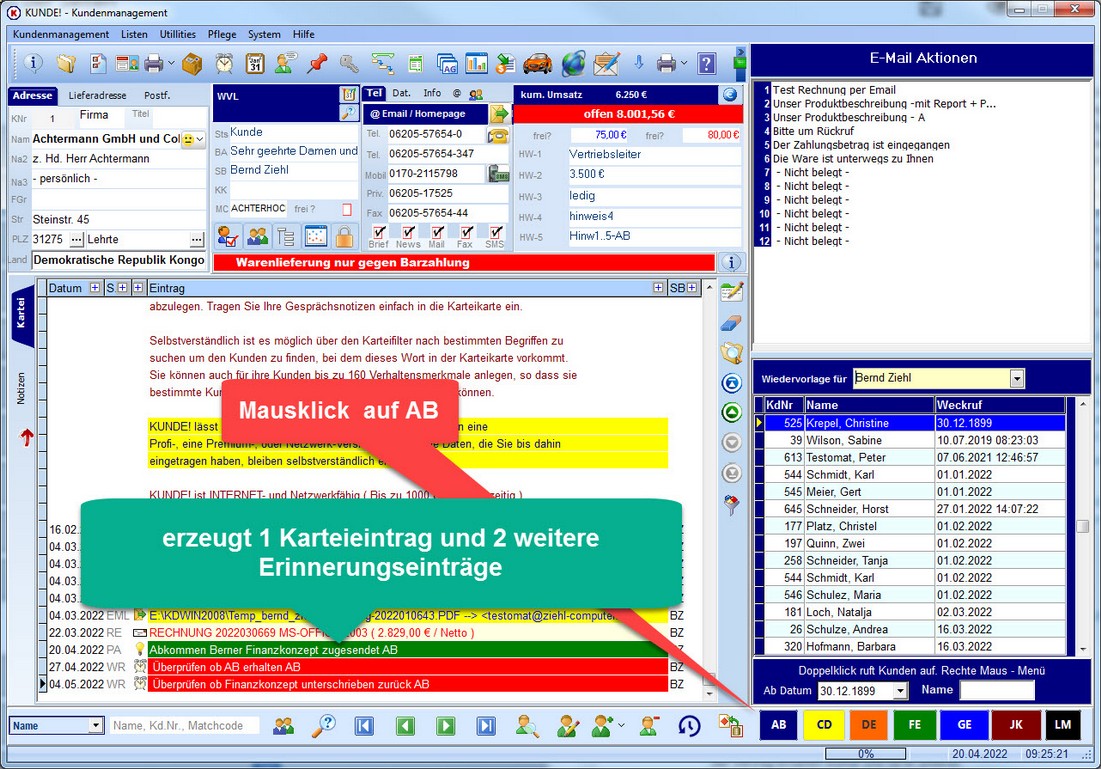
Task: Uncheck the SMS checkbox
Action: tap(495, 232)
